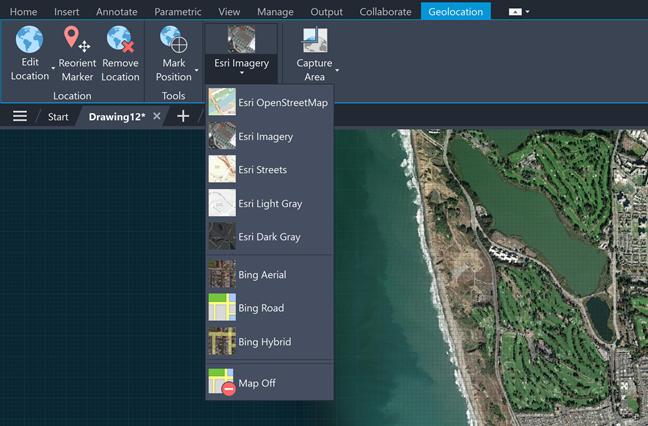
Task: Click the Esri Imagery ribbon button thumbnail
Action: click(x=241, y=39)
